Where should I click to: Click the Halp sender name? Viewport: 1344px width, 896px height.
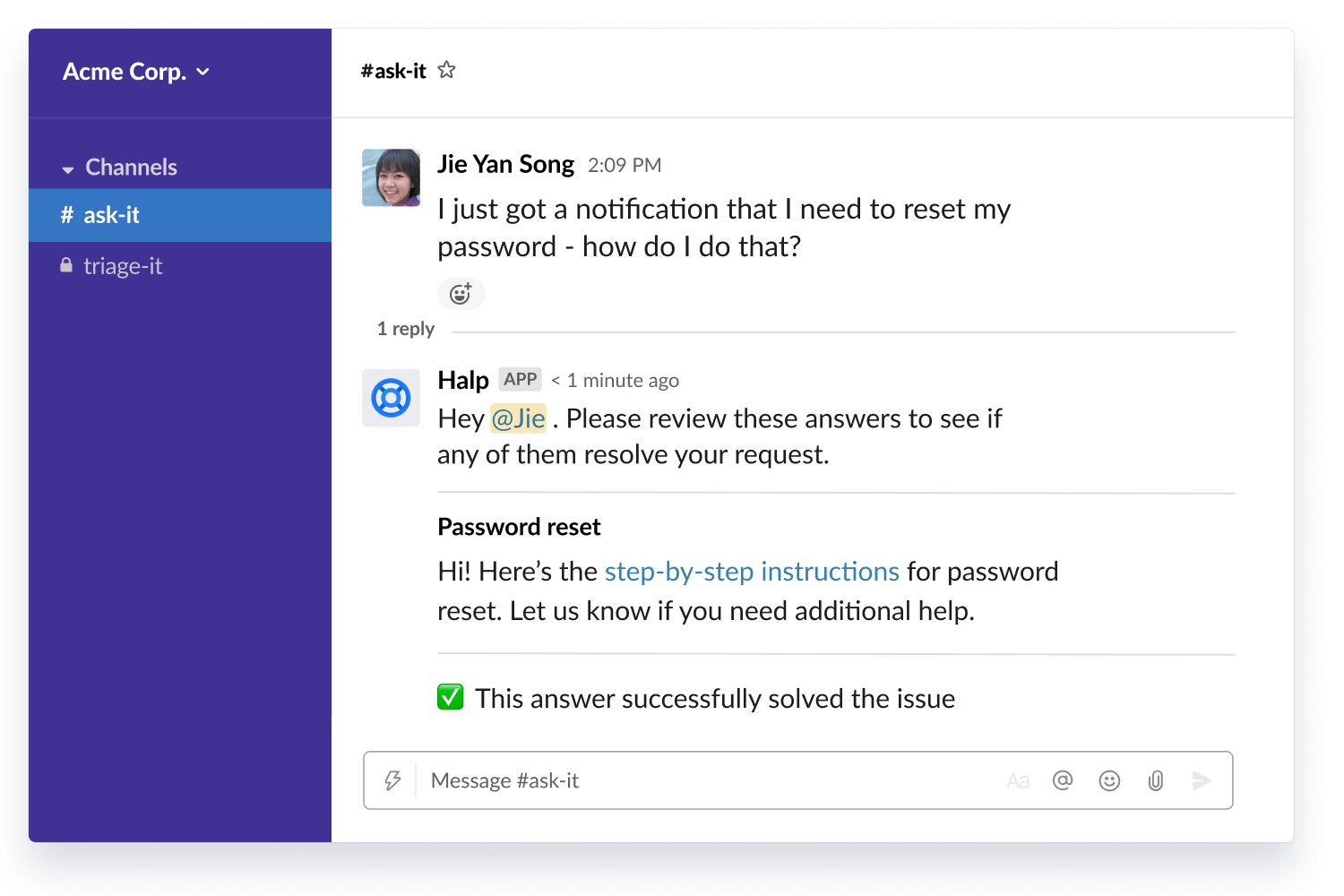click(462, 380)
